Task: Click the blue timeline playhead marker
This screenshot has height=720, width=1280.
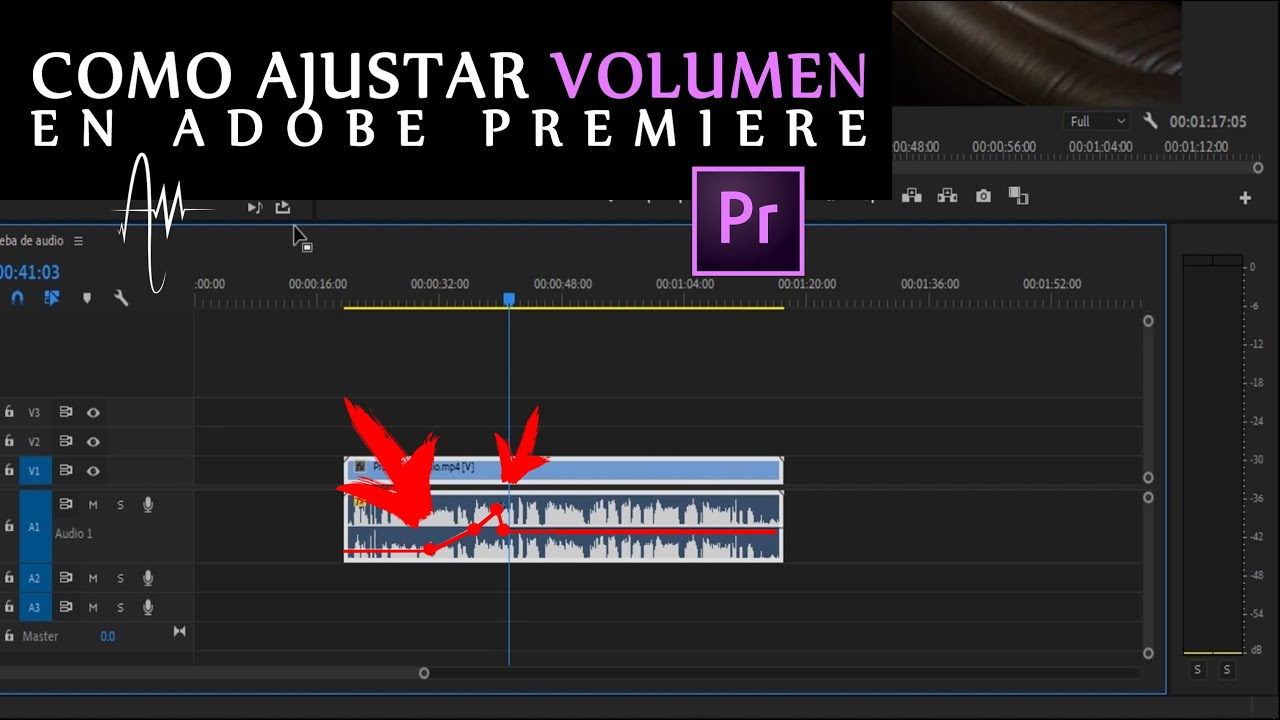Action: pos(509,299)
